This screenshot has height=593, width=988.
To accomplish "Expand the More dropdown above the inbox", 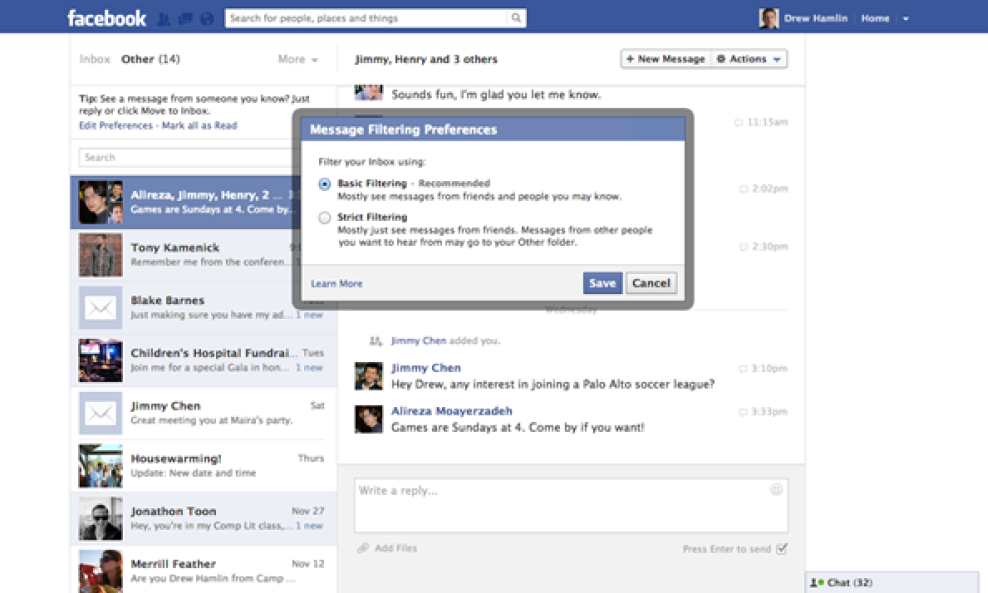I will click(296, 59).
